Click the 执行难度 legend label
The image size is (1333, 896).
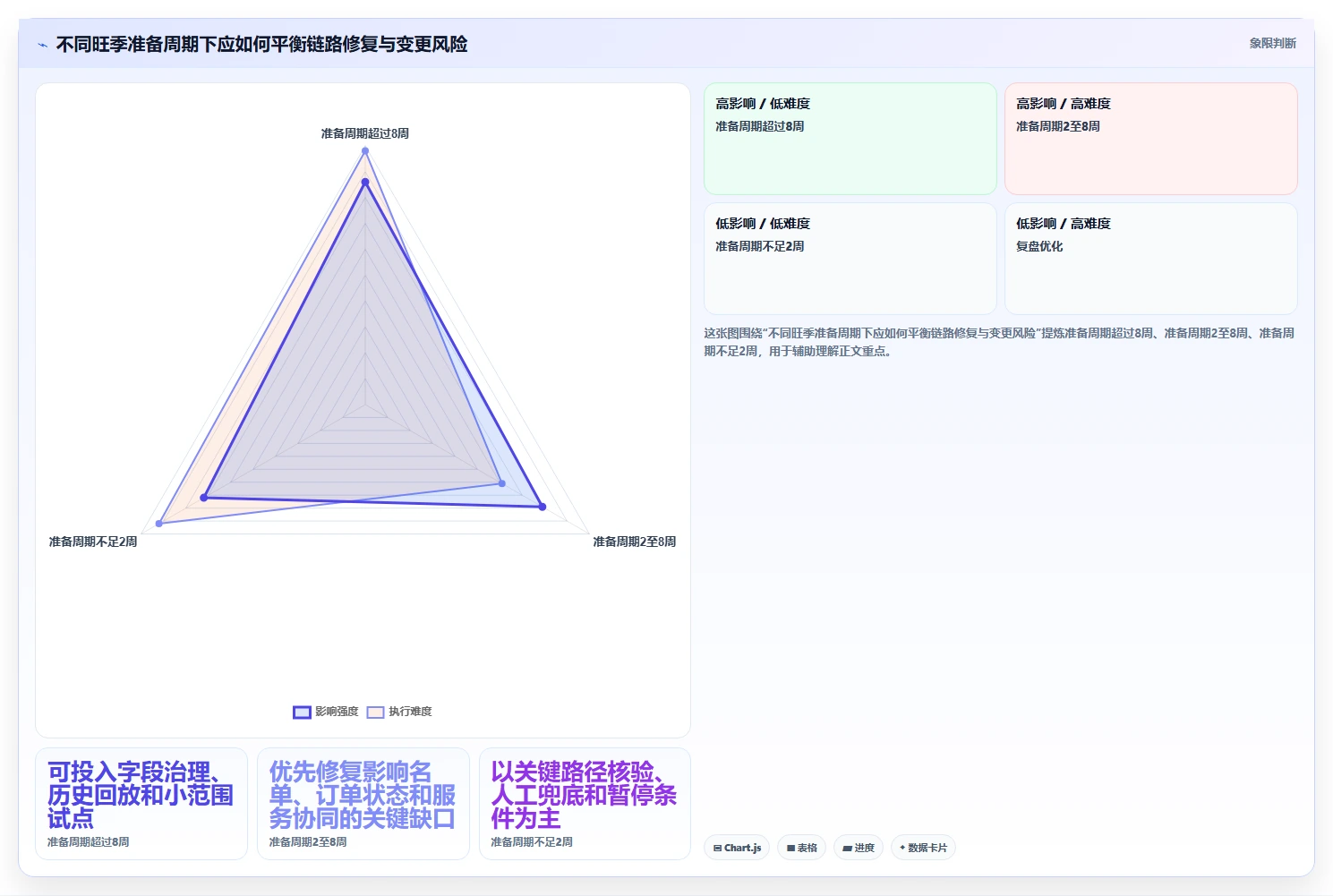pos(410,712)
